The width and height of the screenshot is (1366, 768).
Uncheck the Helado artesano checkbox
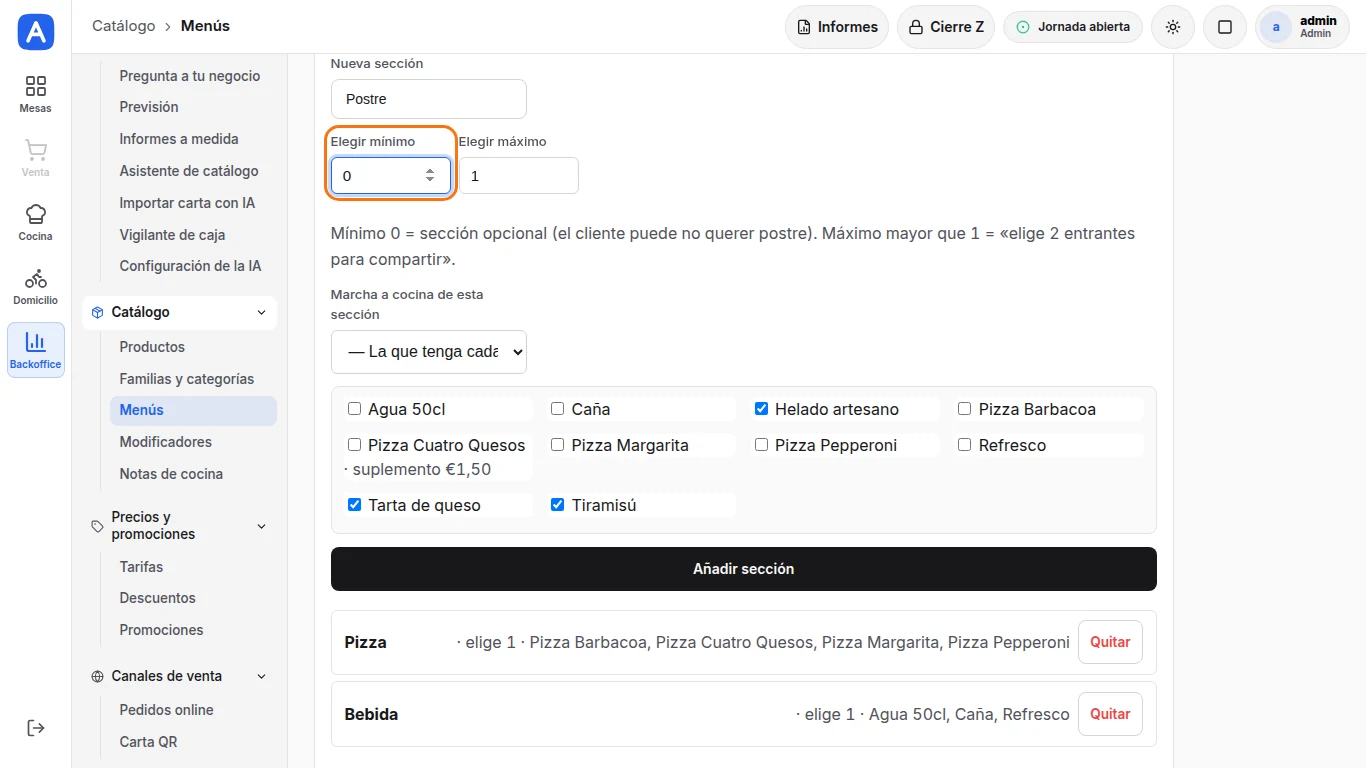[761, 408]
